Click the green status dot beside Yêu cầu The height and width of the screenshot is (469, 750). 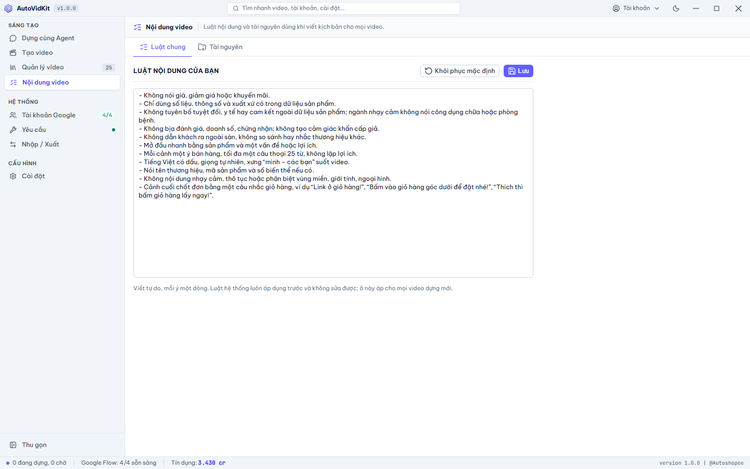(113, 130)
